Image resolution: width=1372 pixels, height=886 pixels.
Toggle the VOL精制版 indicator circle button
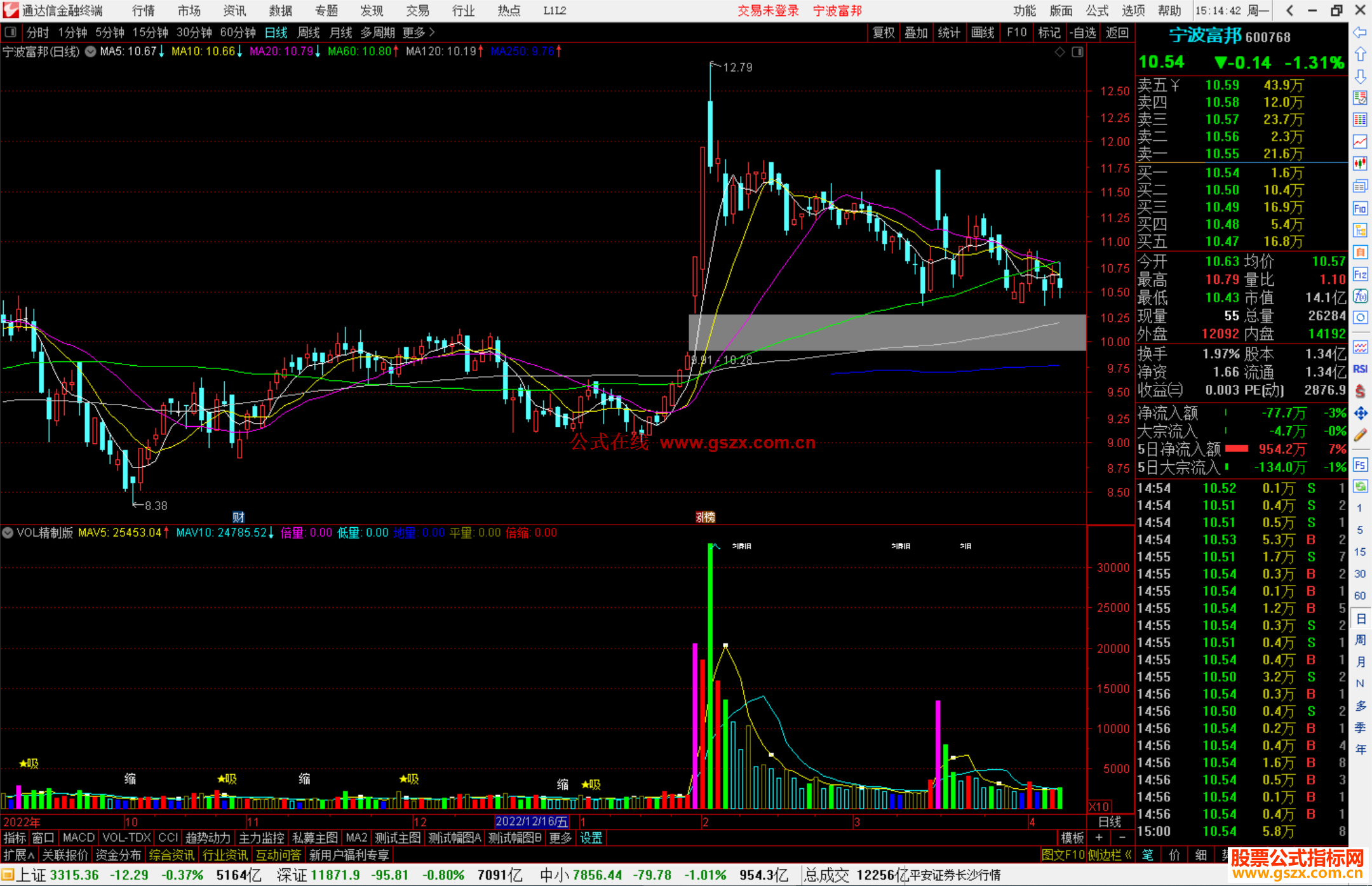tap(8, 533)
